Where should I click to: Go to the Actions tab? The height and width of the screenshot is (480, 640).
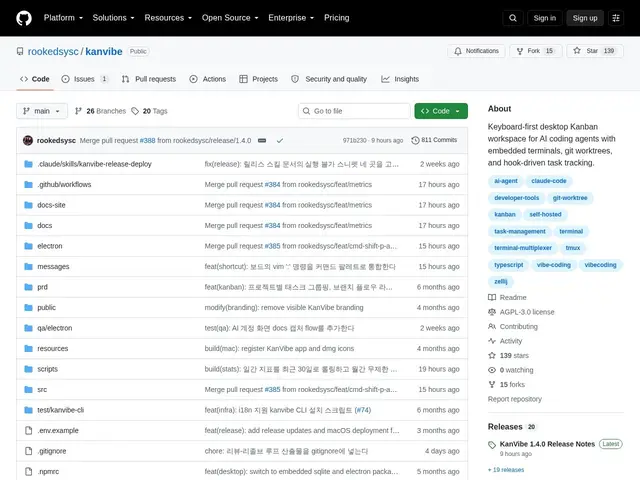208,79
